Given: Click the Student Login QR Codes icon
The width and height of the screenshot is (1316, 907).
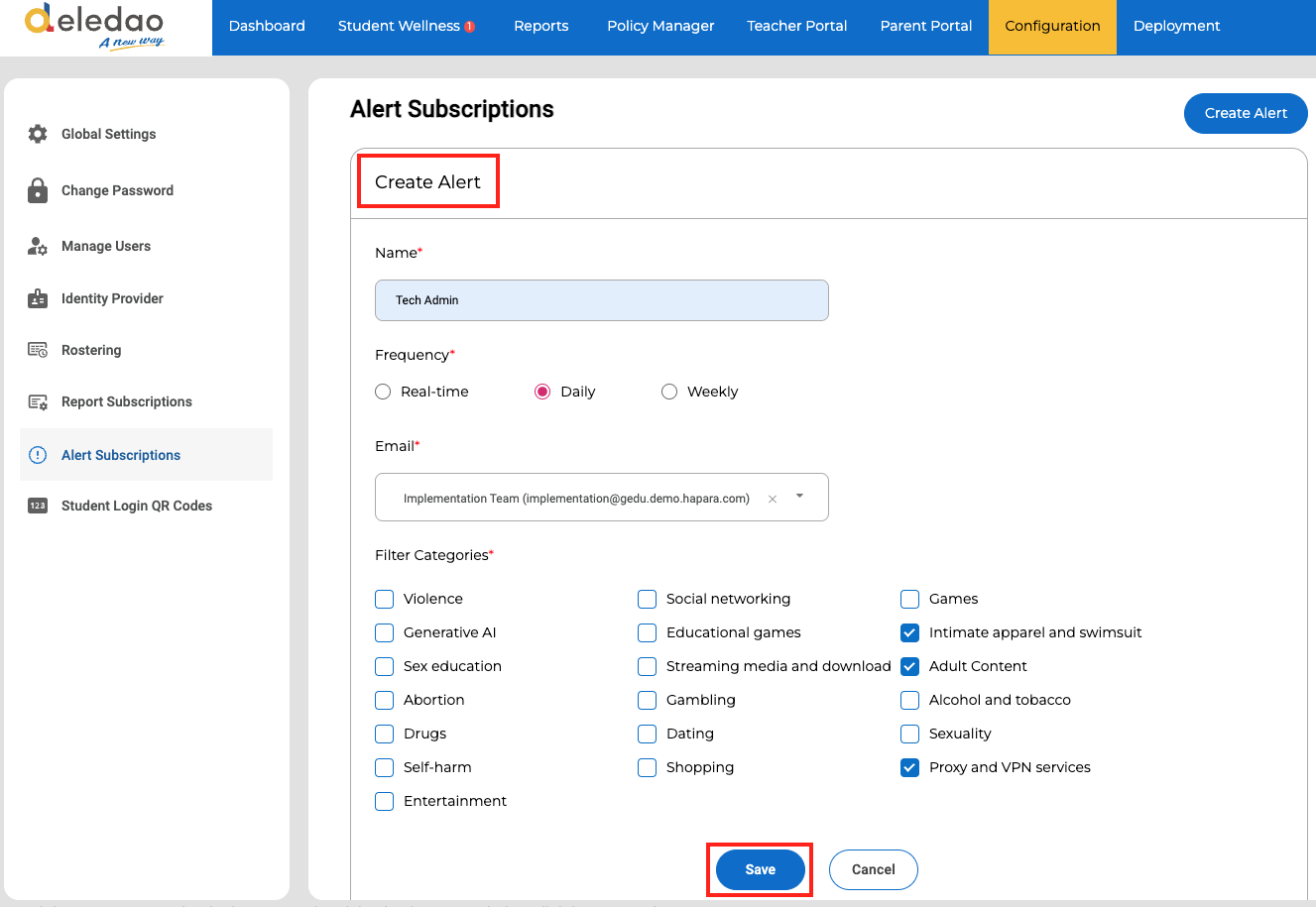Looking at the screenshot, I should pyautogui.click(x=38, y=506).
